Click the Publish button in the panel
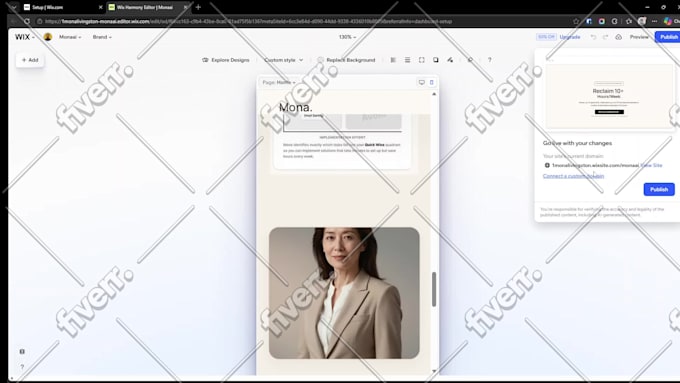Viewport: 680px width, 383px height. [x=659, y=189]
